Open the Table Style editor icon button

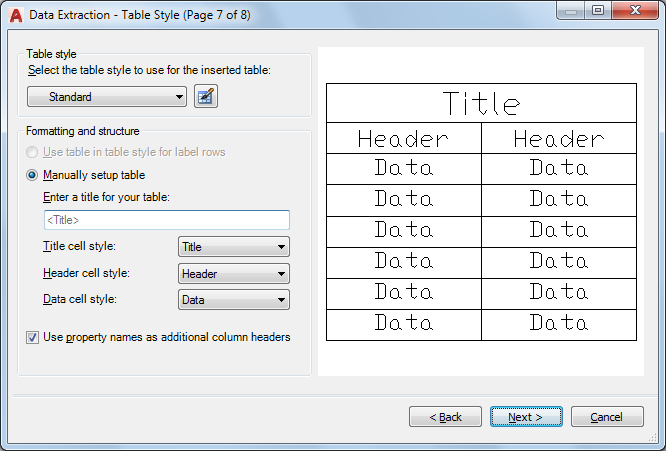click(x=206, y=97)
